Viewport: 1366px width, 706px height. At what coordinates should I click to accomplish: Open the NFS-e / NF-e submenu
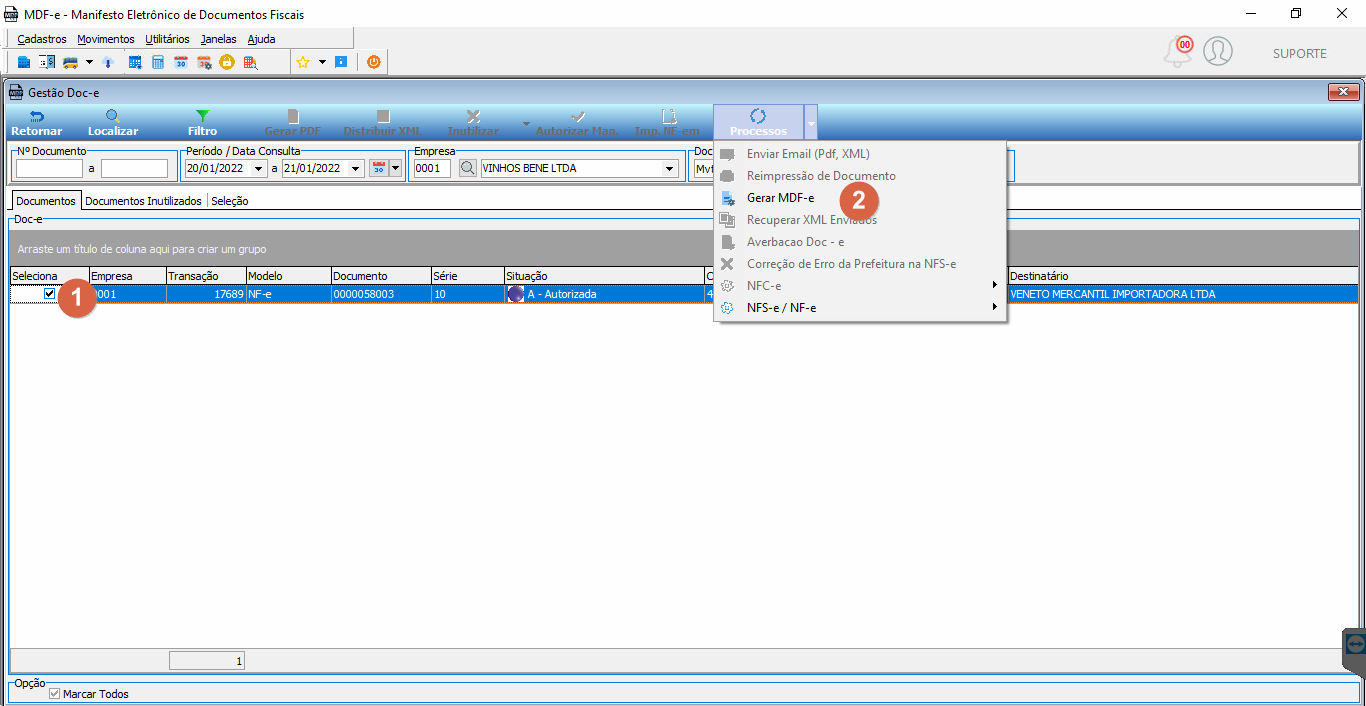pos(861,308)
